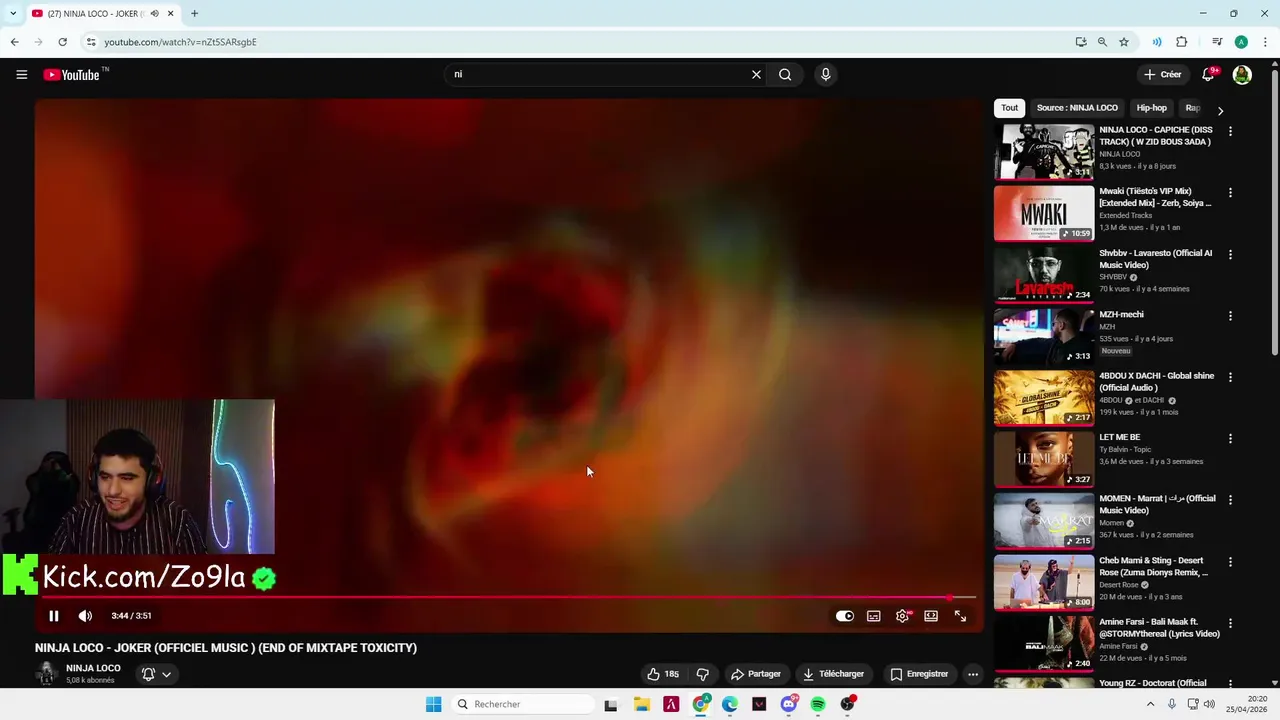Open options menu for MOMEN Marrat video
This screenshot has height=720, width=1280.
point(1230,500)
